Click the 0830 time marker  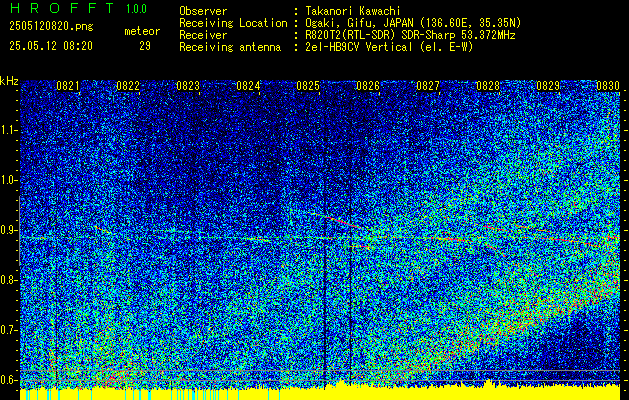click(x=608, y=86)
